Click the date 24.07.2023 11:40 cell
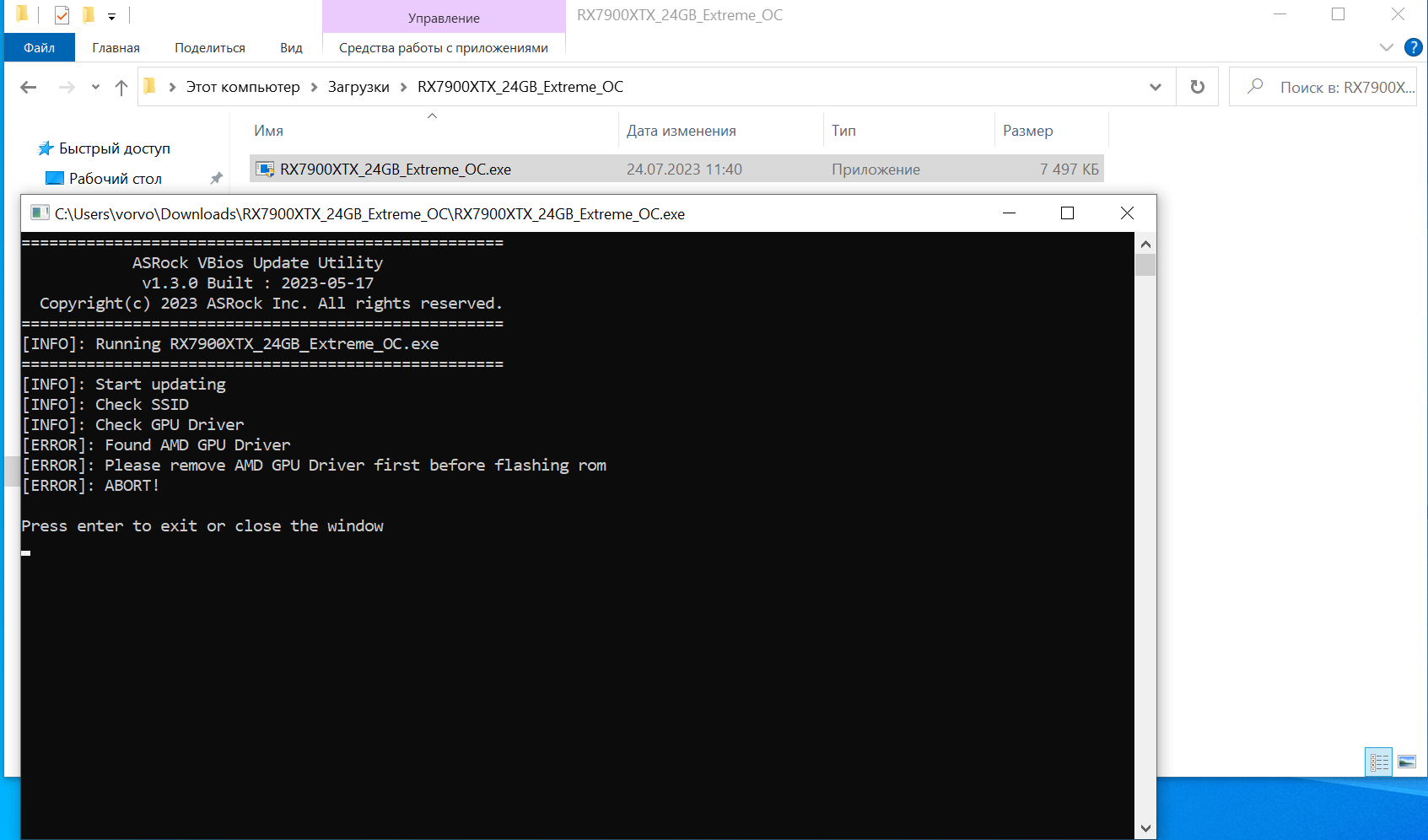The width and height of the screenshot is (1428, 840). (x=684, y=170)
